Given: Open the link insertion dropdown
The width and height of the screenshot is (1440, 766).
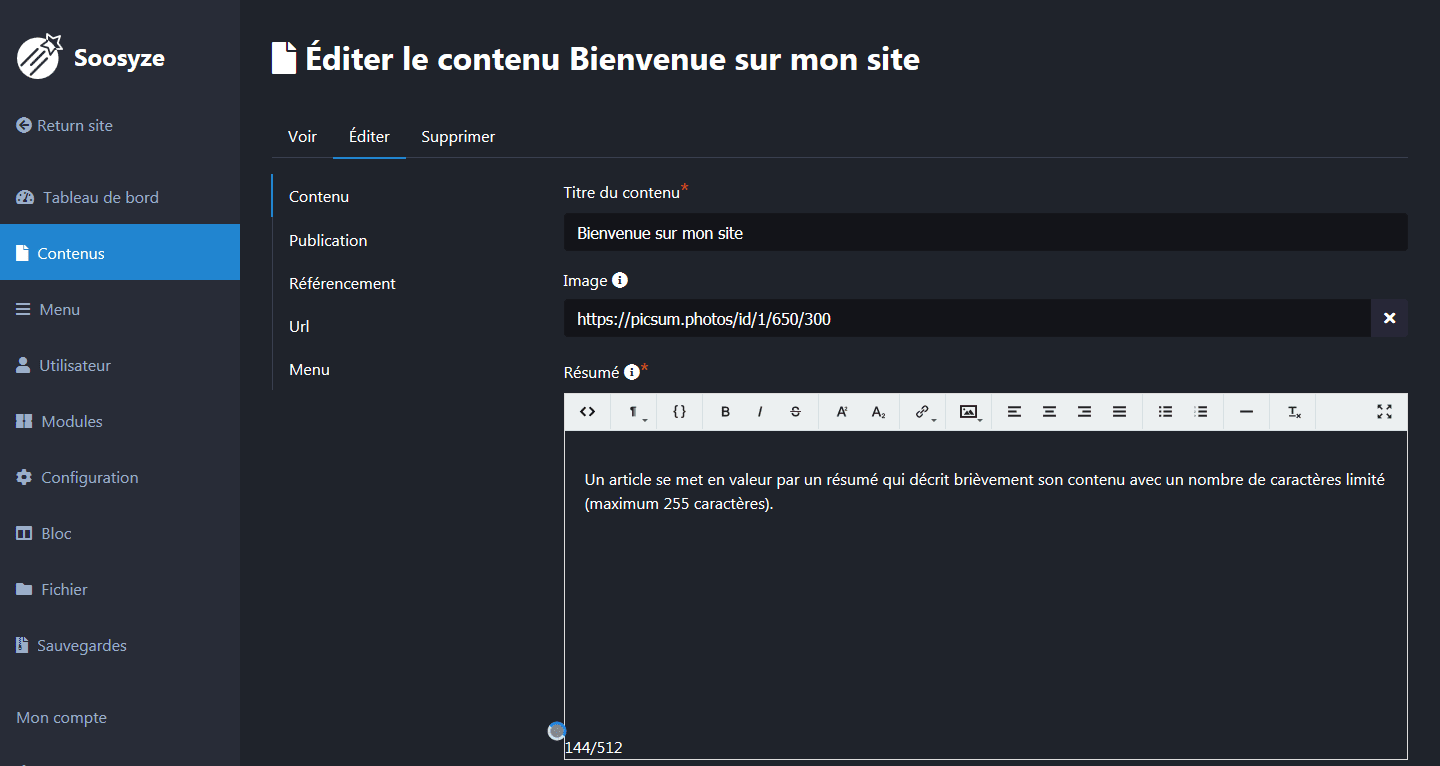Looking at the screenshot, I should 925,412.
